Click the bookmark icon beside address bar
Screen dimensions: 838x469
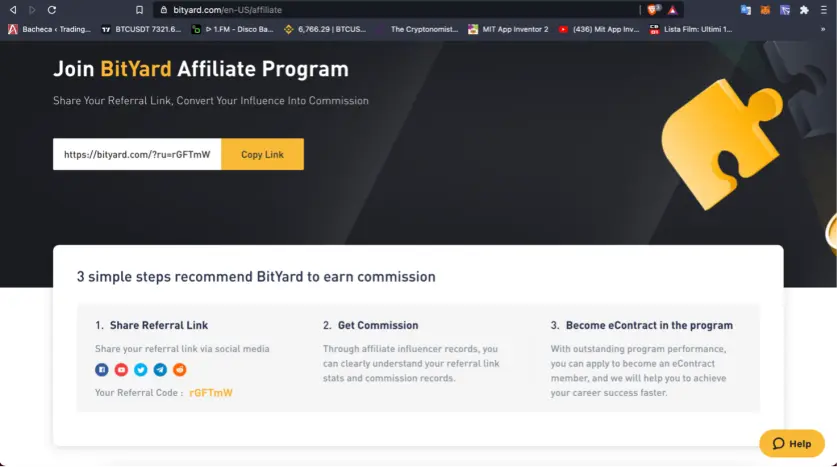click(x=139, y=10)
